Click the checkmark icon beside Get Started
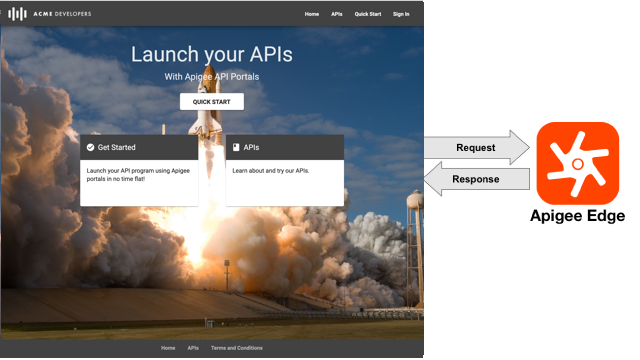 (91, 147)
